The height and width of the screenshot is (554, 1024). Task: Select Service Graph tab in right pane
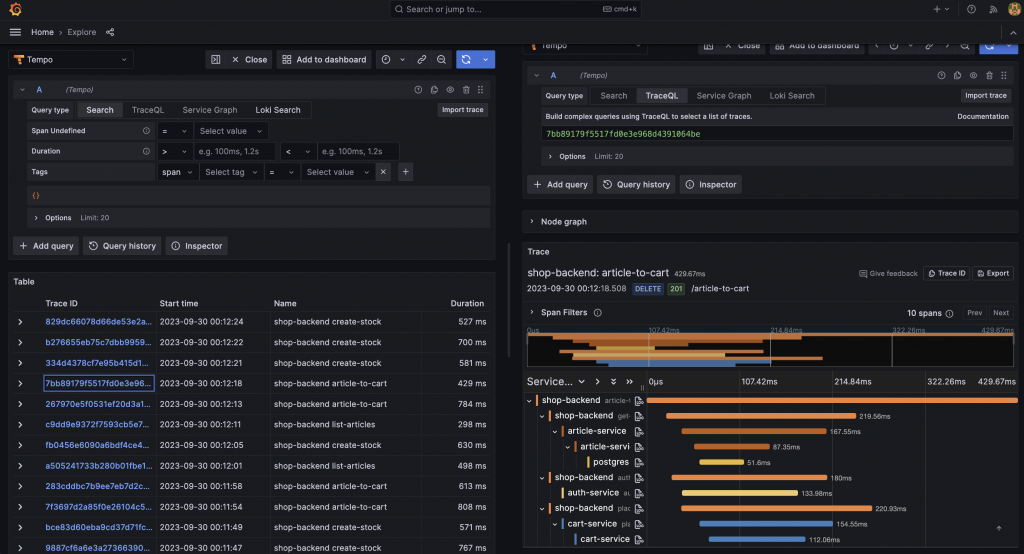[724, 95]
